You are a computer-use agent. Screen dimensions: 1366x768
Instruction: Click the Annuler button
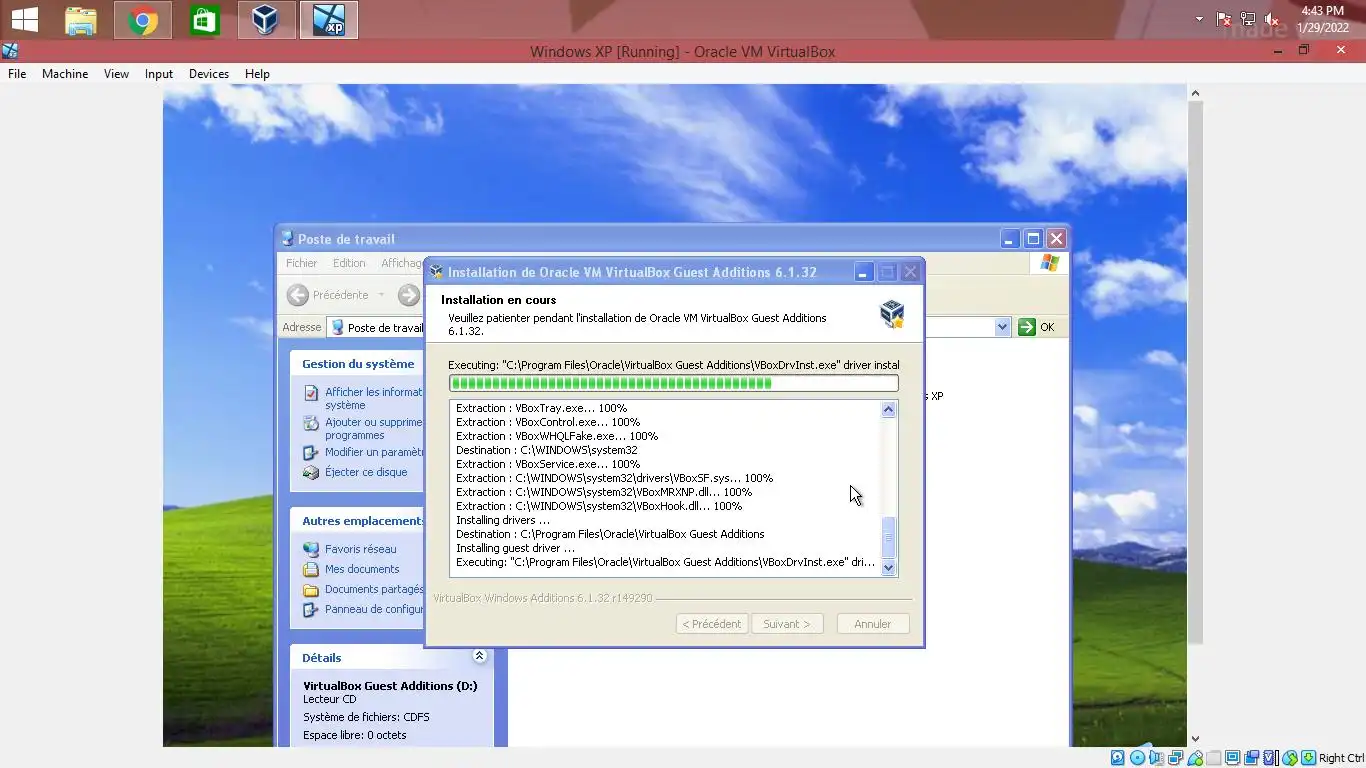click(873, 624)
